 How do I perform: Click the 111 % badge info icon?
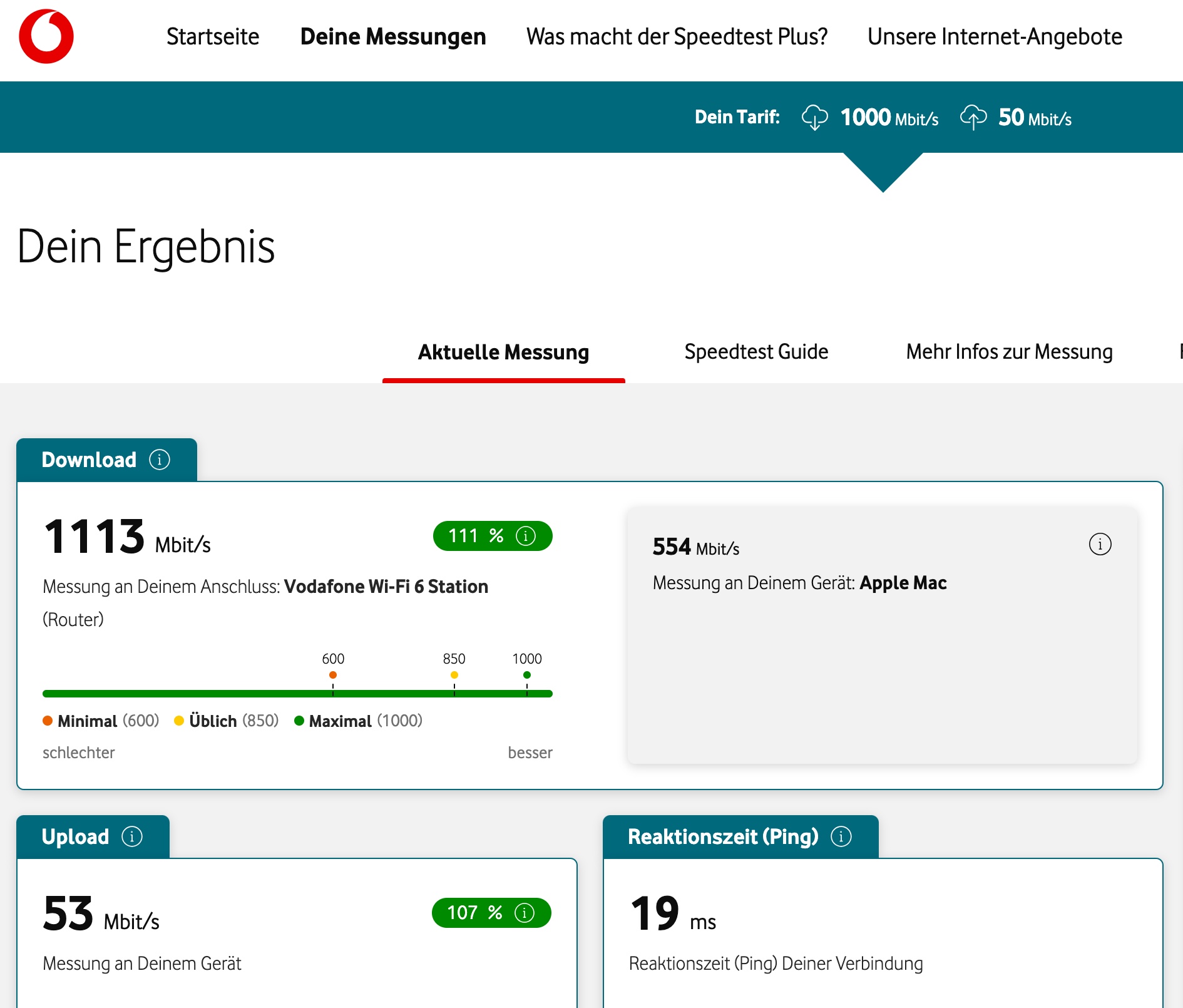pos(526,536)
